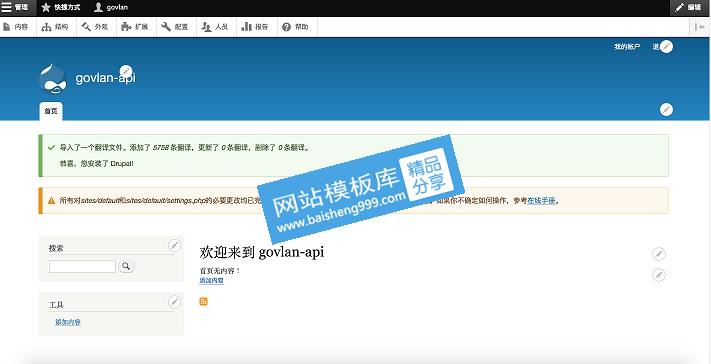
Task: Click the orange warning triangle icon
Action: 51,200
